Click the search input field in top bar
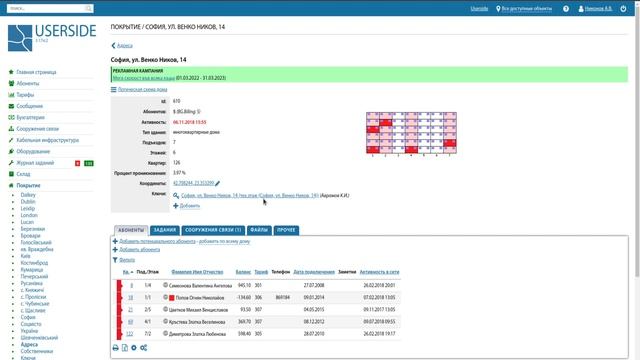 [46, 8]
